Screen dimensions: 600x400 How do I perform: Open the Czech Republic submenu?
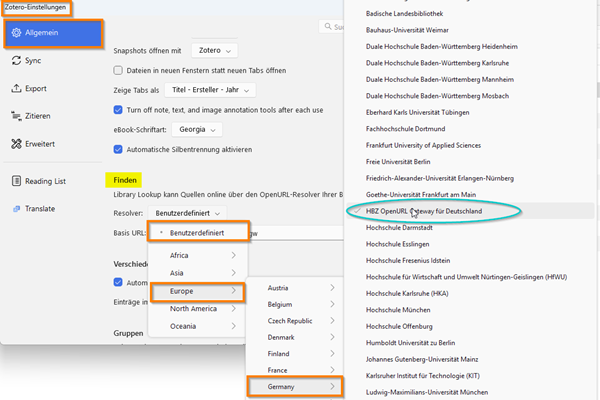(295, 321)
